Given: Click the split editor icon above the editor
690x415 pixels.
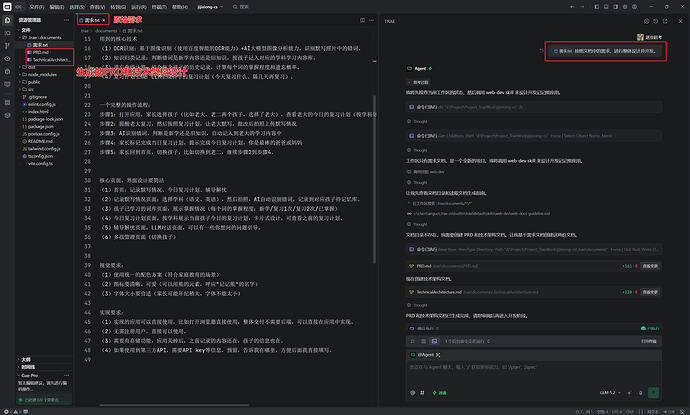Looking at the screenshot, I should 362,20.
